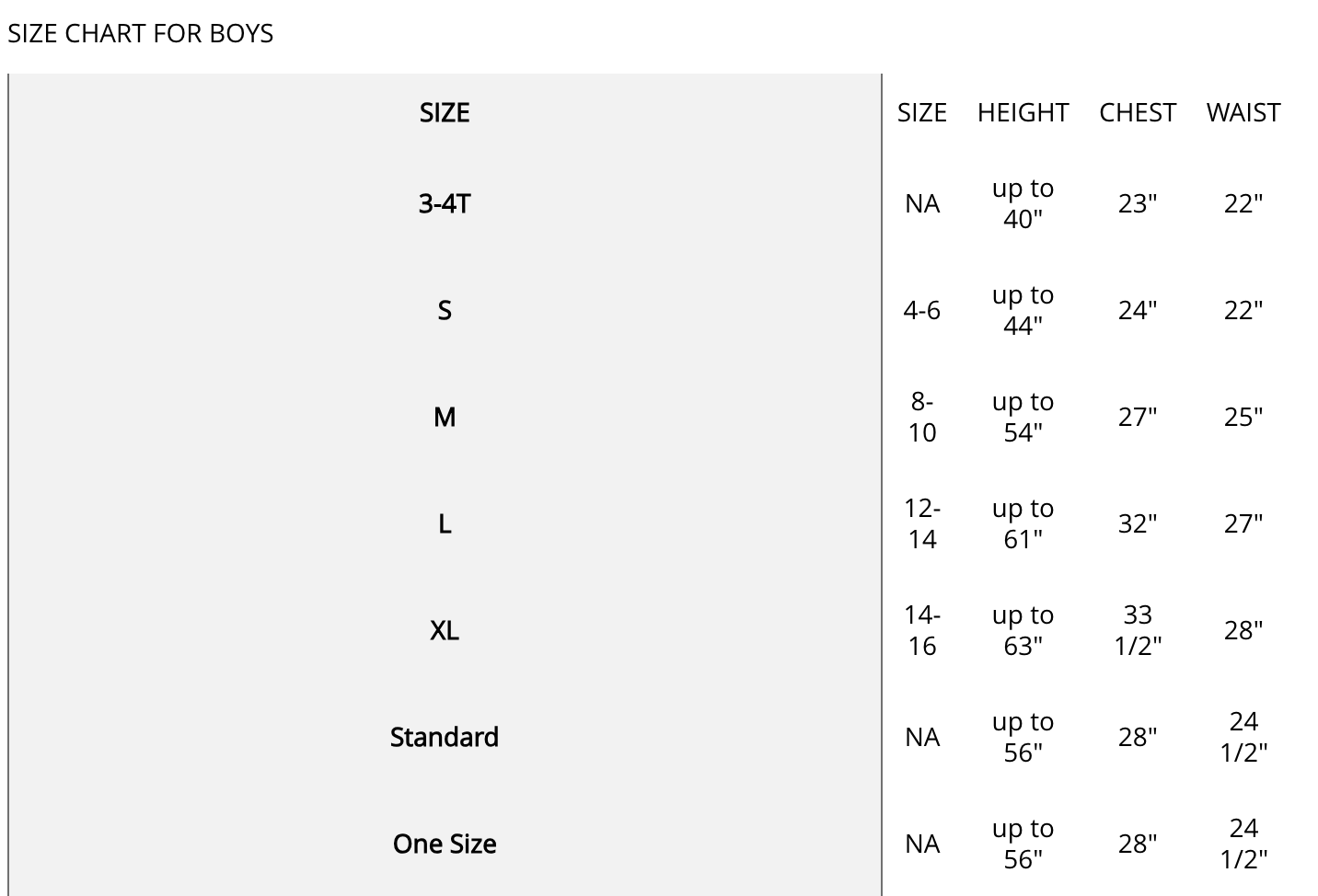Click the XL size row label
1318x896 pixels.
click(445, 630)
